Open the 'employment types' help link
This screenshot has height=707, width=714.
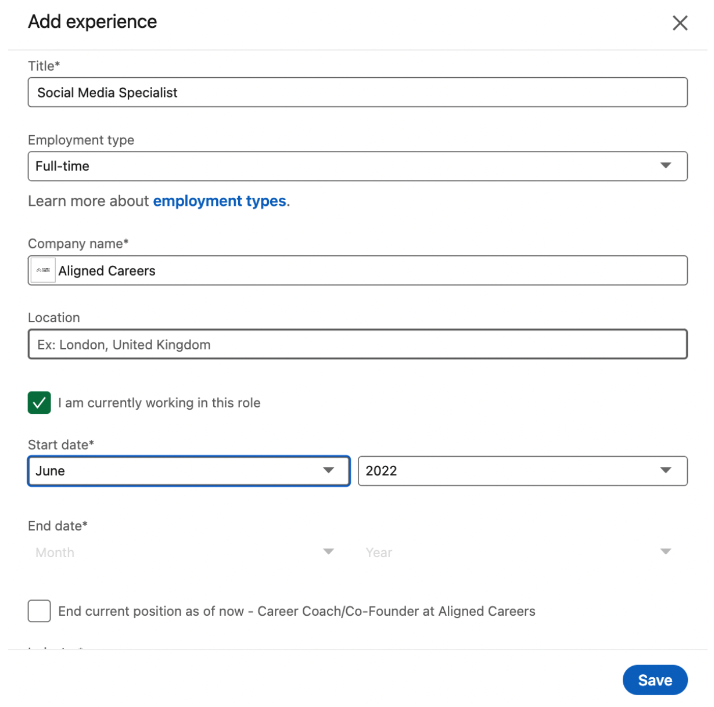point(220,201)
